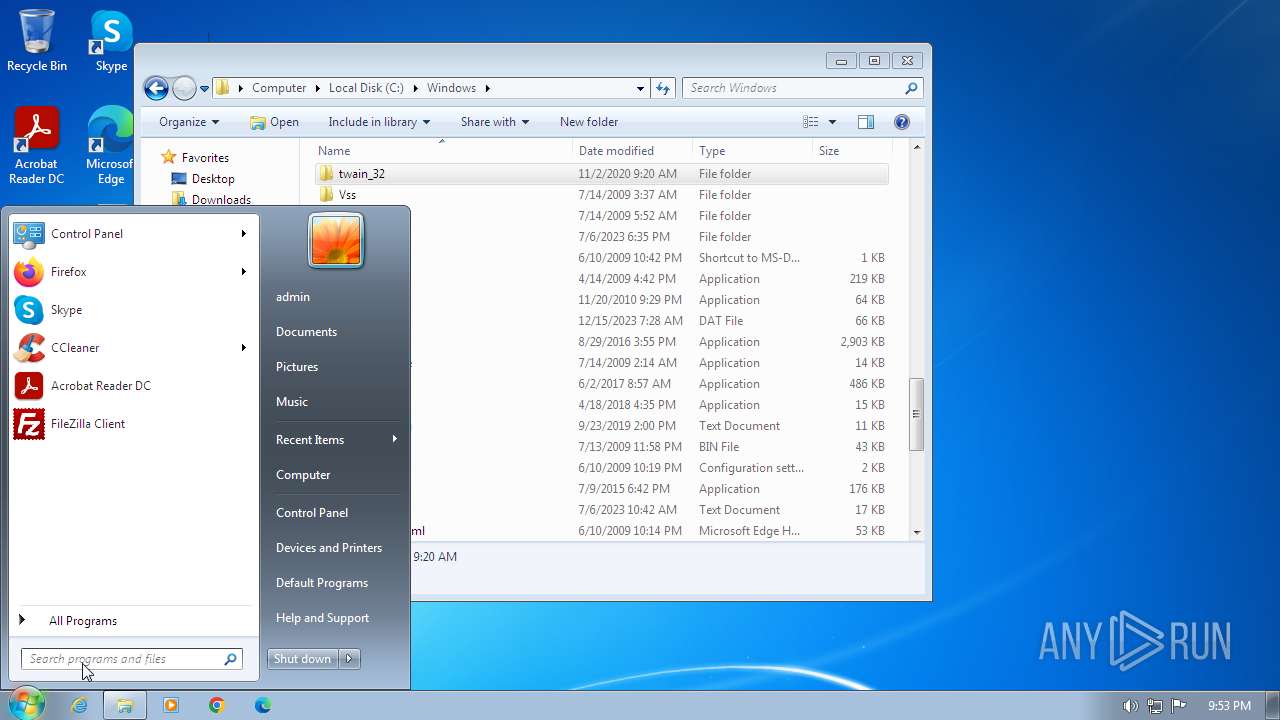This screenshot has width=1280, height=720.
Task: Click the search magnifier in Start menu
Action: [x=230, y=659]
